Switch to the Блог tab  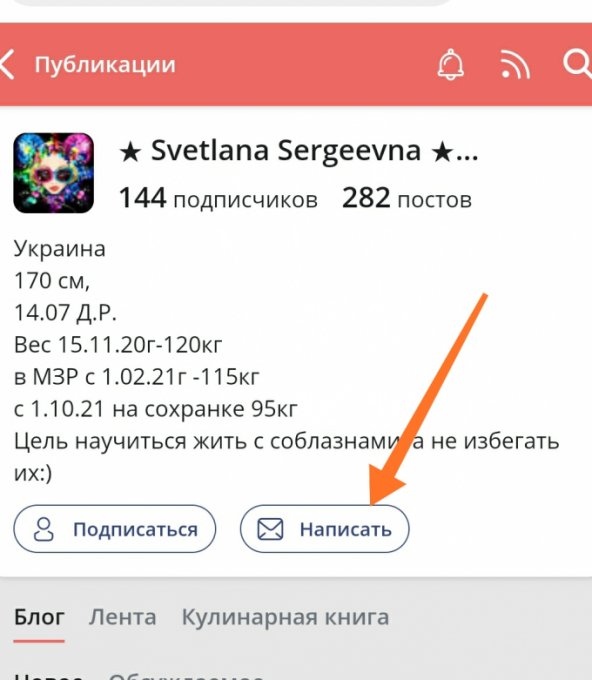[x=39, y=617]
